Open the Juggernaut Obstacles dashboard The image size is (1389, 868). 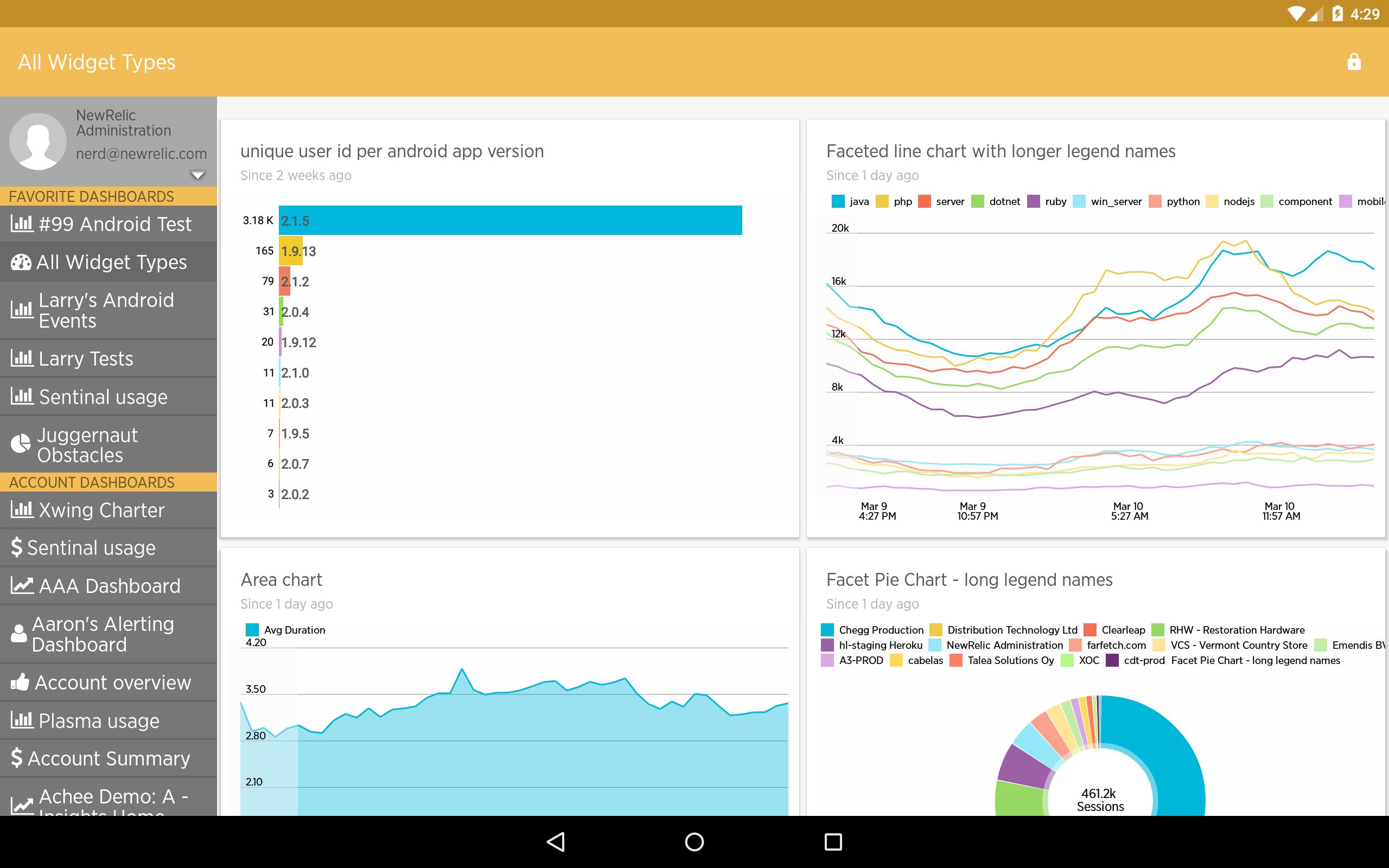109,444
